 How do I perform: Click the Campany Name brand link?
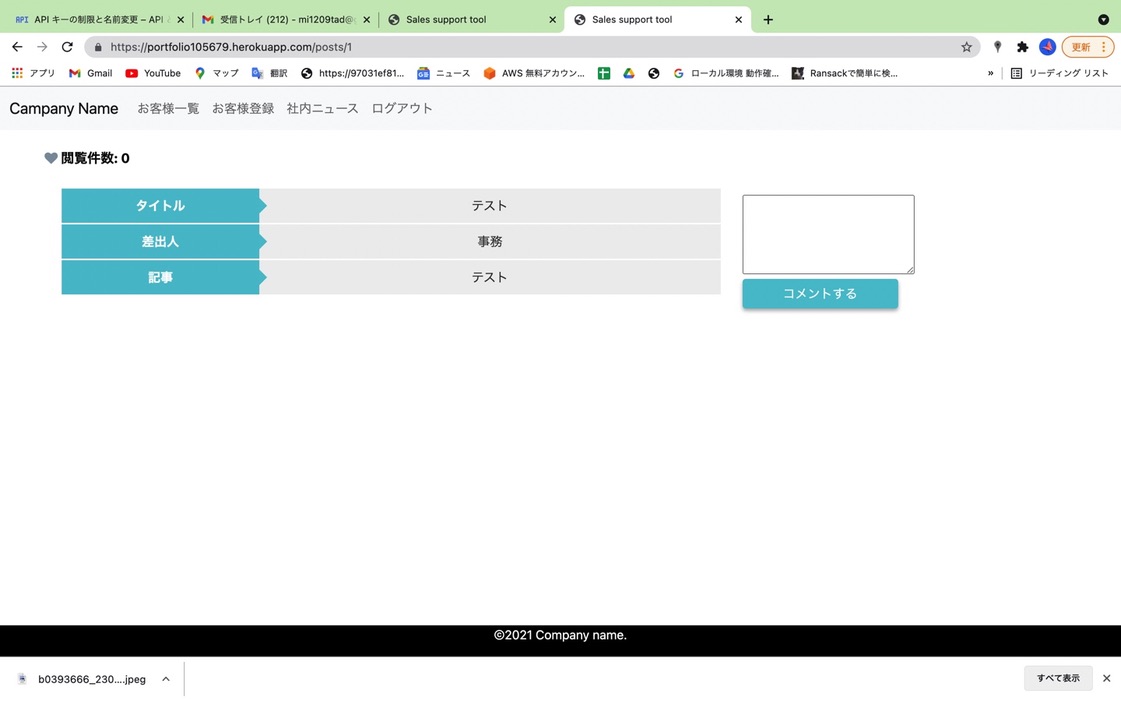[64, 109]
